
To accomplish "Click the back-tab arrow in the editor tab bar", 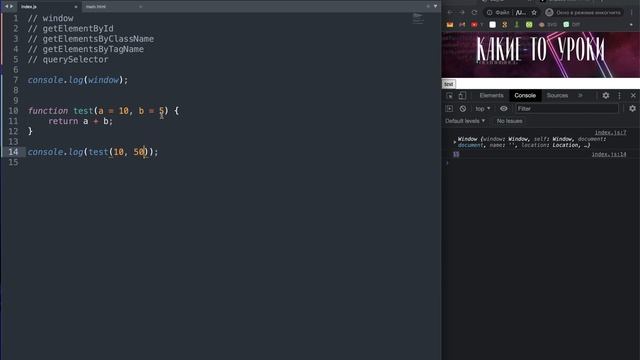I will coord(6,7).
